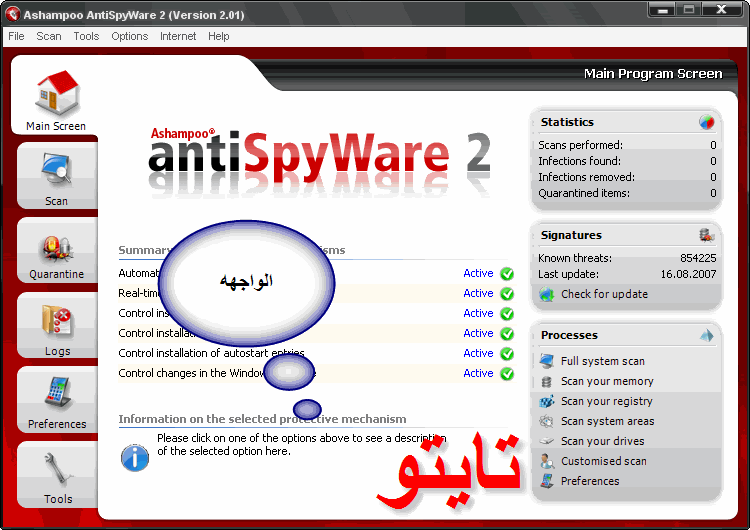
Task: Click the 'Known threats:' value 854225
Action: (698, 258)
